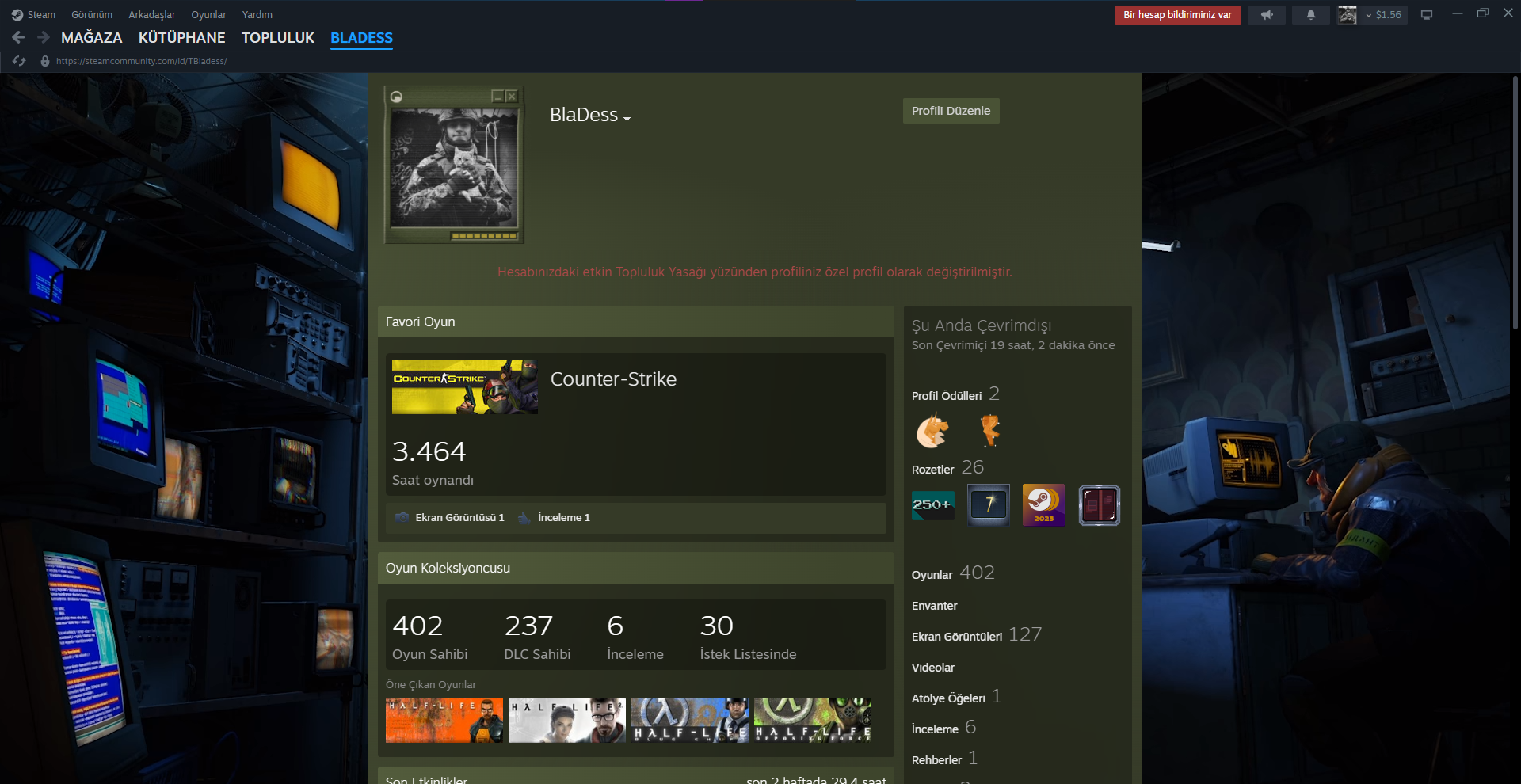Click the 237 DLC Sahibi stat
This screenshot has width=1521, height=784.
point(537,636)
